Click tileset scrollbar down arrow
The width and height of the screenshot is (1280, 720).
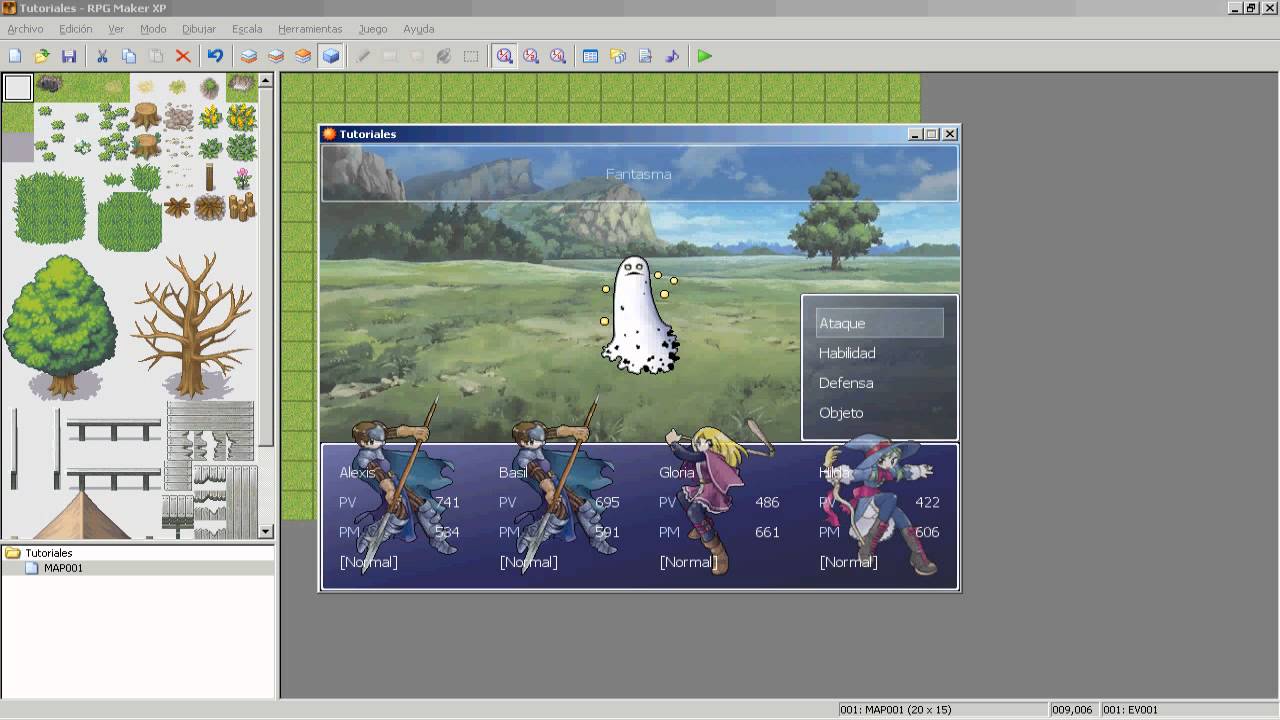coord(266,532)
